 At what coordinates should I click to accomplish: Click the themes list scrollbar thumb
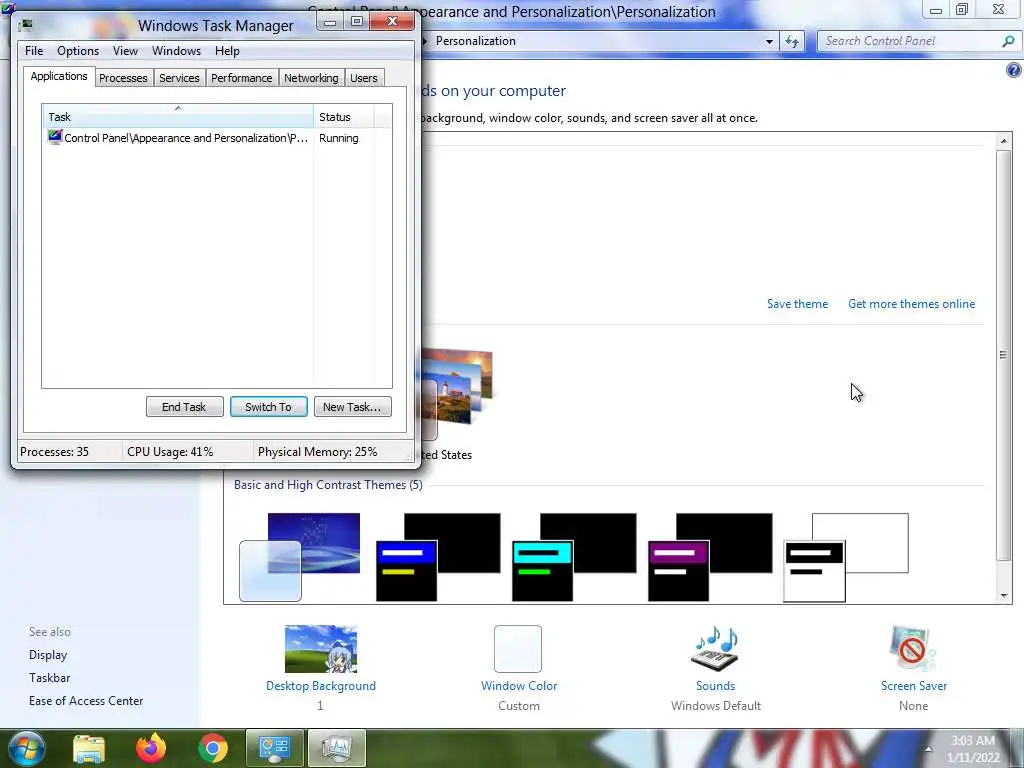[x=1004, y=355]
